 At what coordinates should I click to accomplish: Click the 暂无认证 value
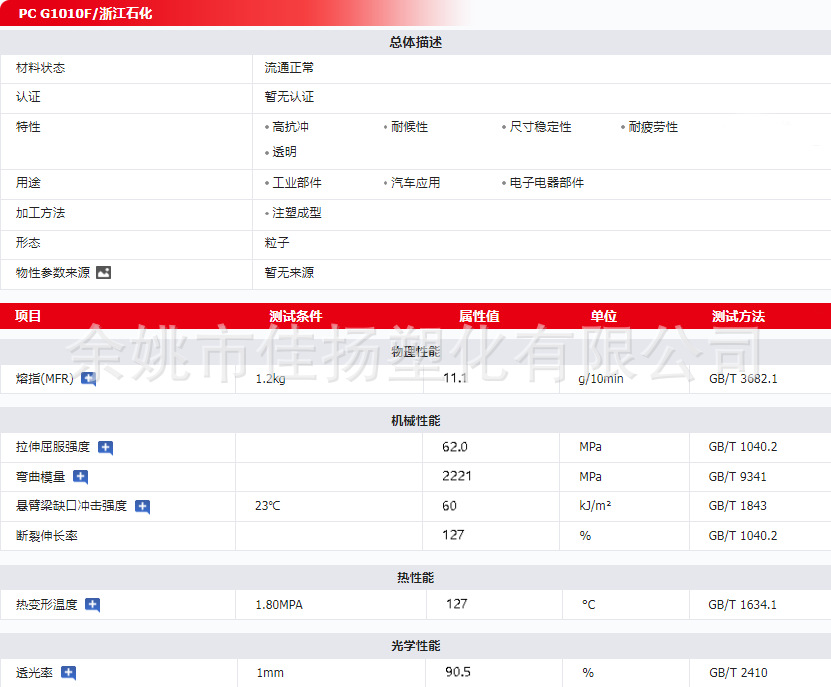(x=289, y=97)
